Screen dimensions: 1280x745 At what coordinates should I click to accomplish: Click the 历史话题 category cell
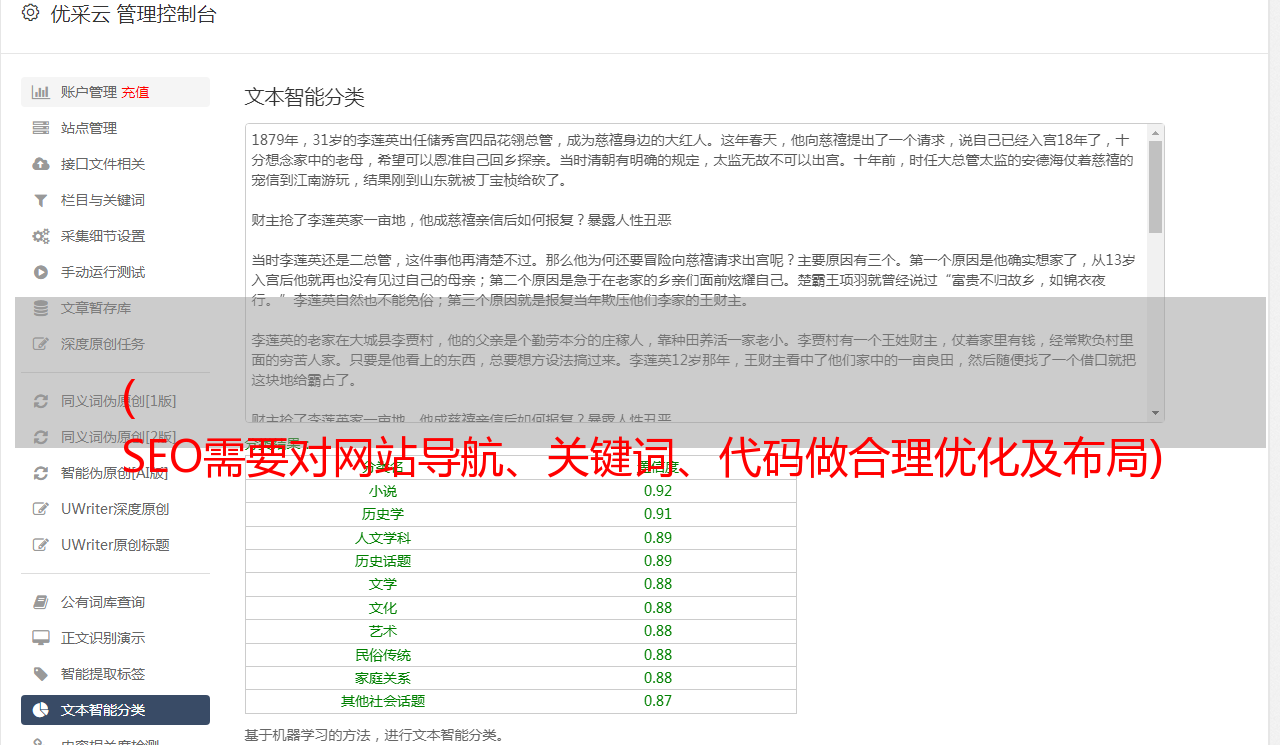(383, 561)
